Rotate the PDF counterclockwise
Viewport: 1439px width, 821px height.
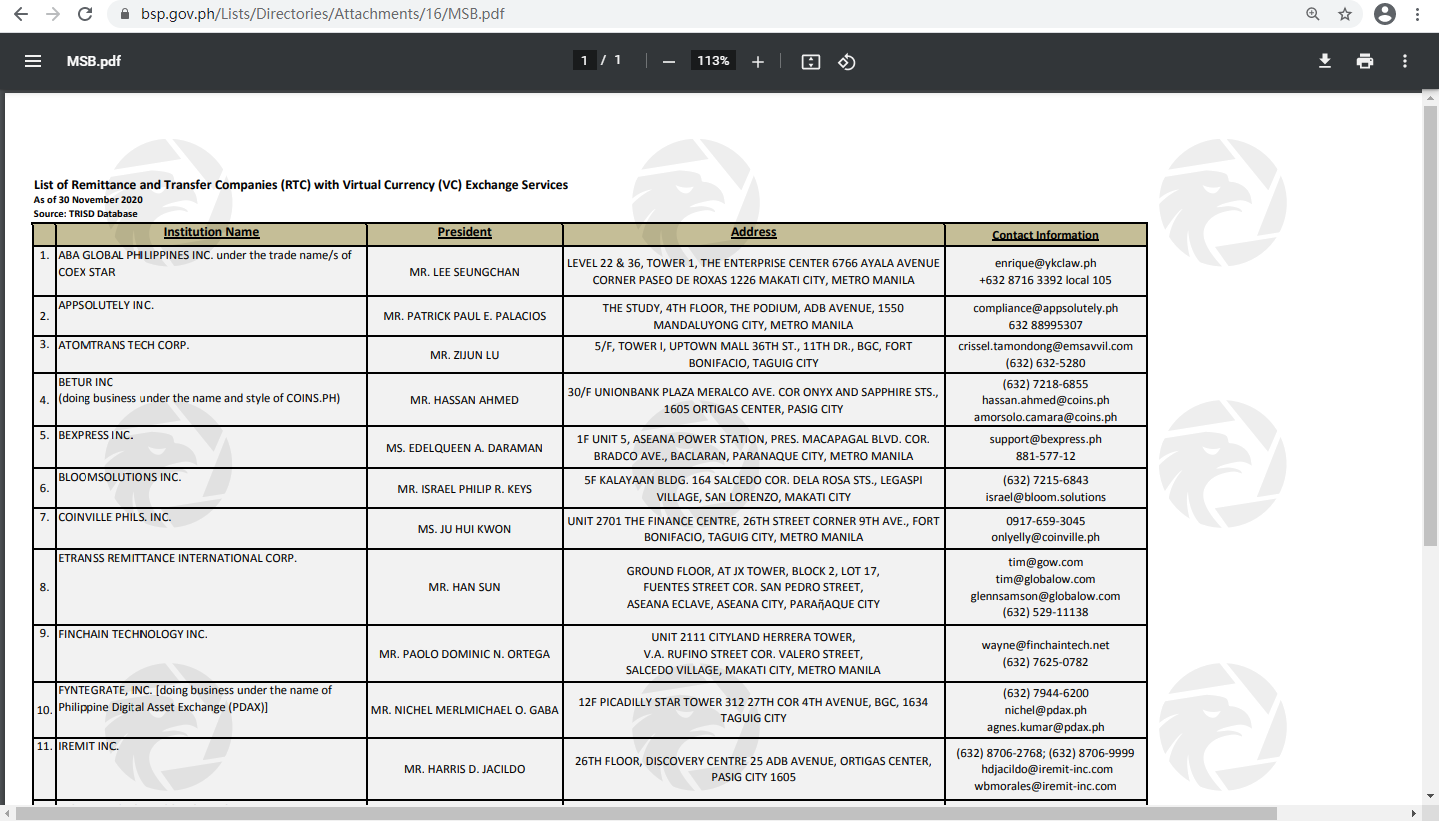(847, 61)
